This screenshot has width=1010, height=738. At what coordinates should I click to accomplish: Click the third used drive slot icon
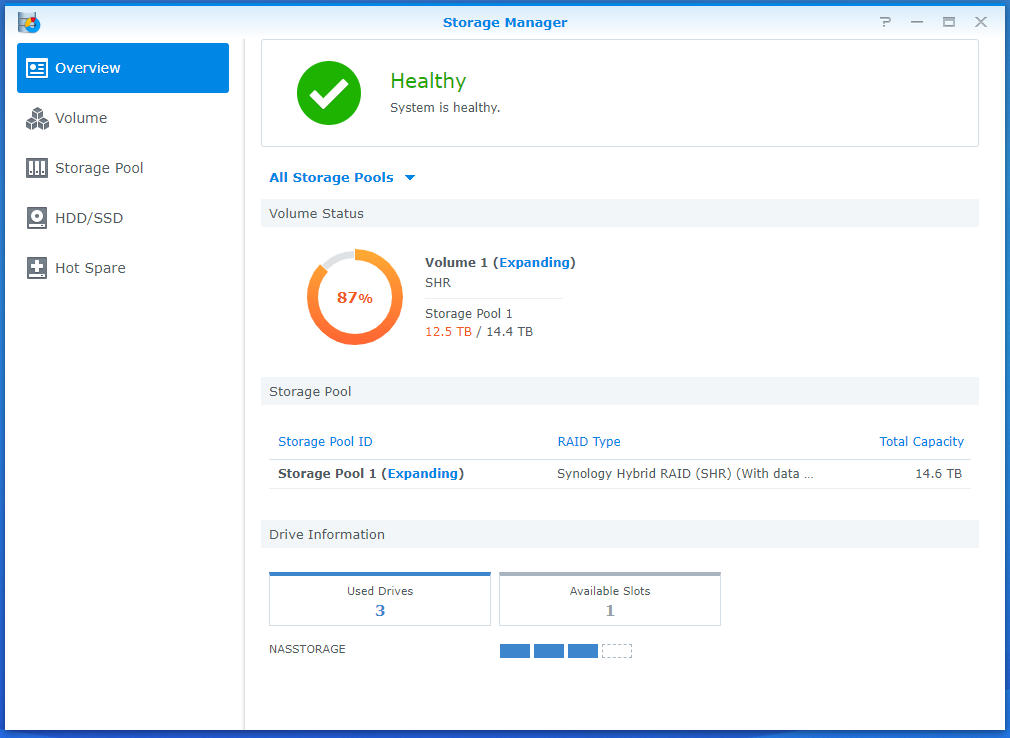click(582, 650)
